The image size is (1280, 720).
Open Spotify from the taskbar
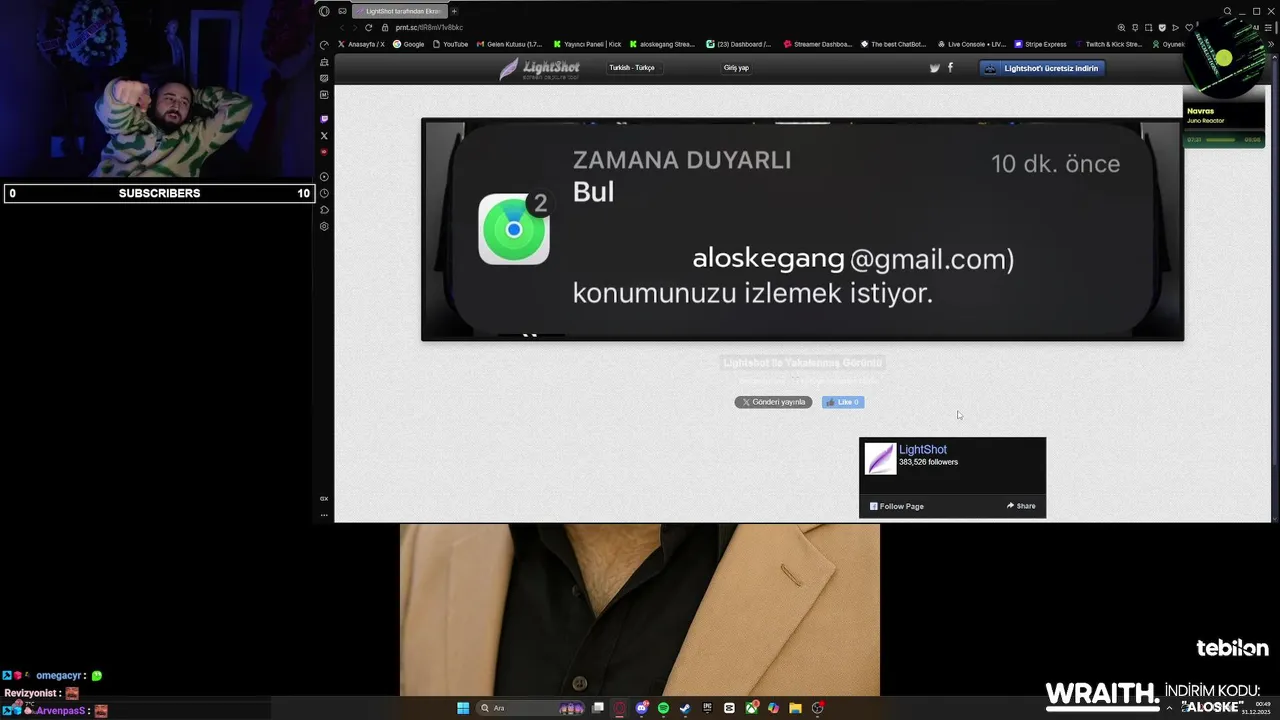point(663,708)
